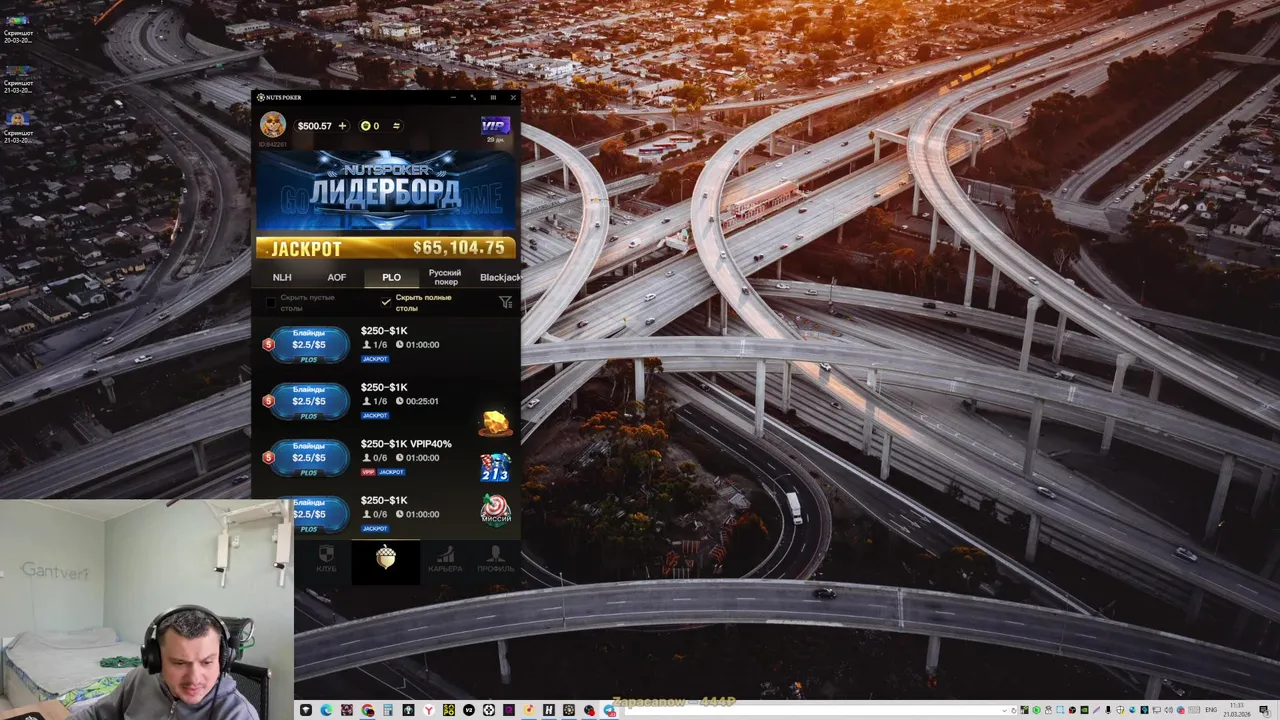Open the VIP badge
The width and height of the screenshot is (1280, 720).
coord(495,126)
